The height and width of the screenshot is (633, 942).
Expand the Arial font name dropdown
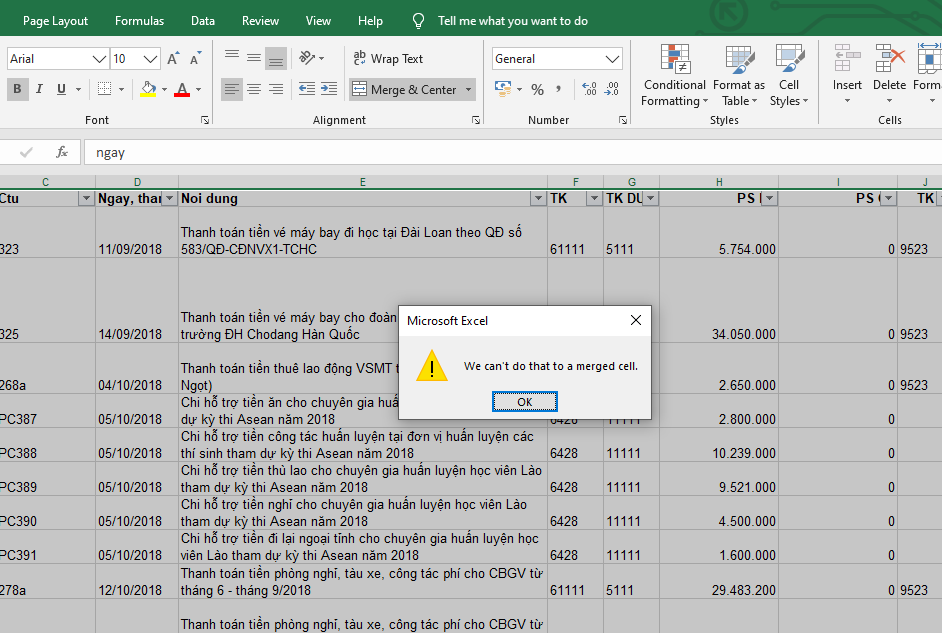point(98,59)
